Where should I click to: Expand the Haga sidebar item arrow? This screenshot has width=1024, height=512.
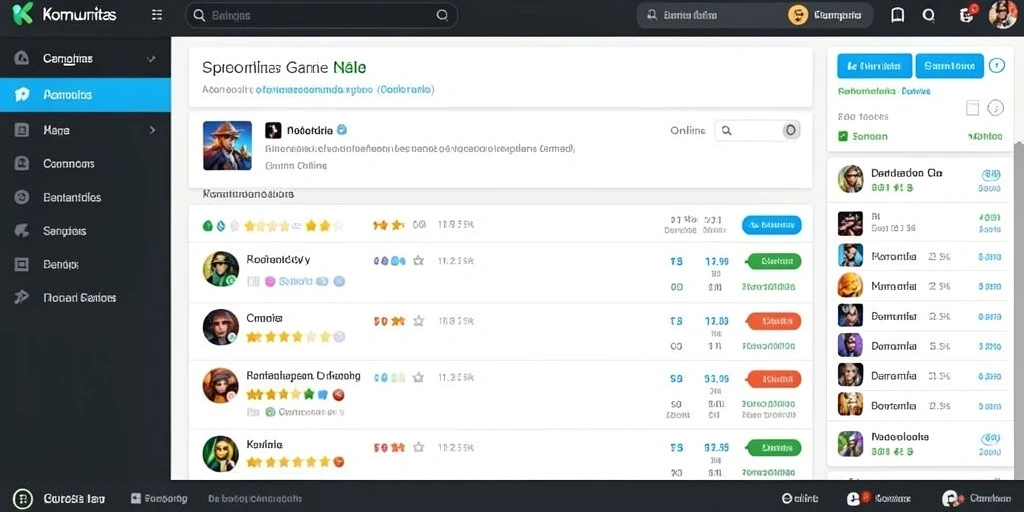coord(152,130)
